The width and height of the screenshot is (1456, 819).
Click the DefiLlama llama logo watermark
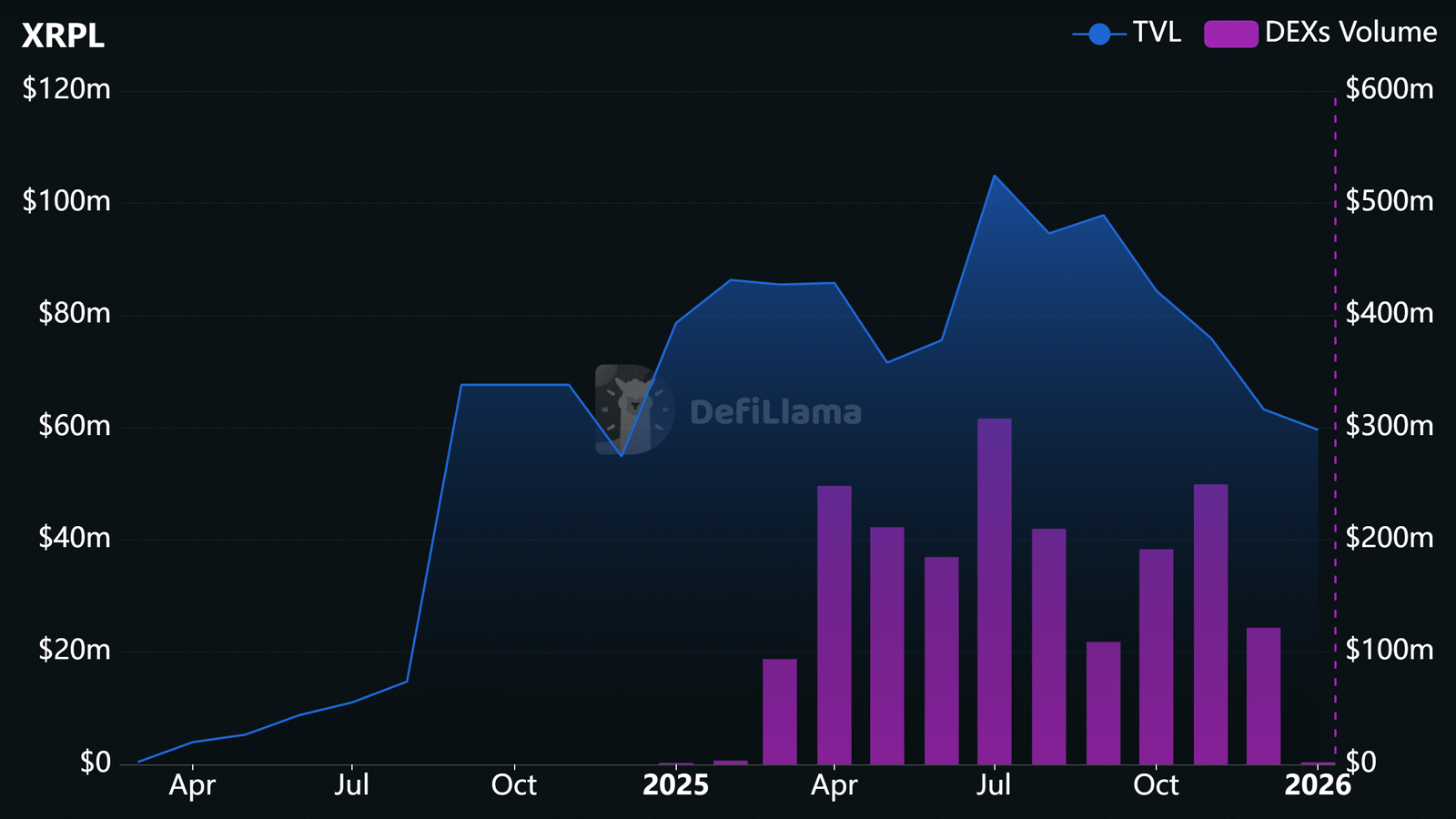click(634, 409)
